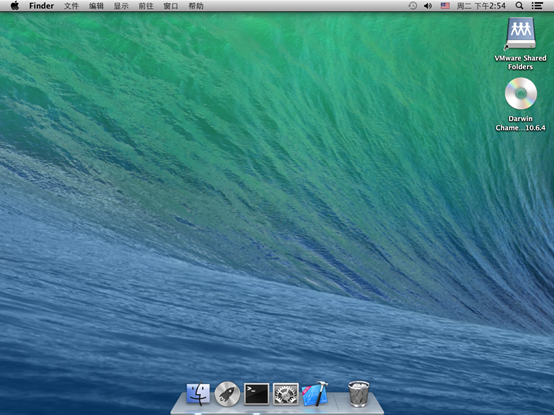Open the volume control in menu bar
Screen dimensions: 554x415
(428, 6)
